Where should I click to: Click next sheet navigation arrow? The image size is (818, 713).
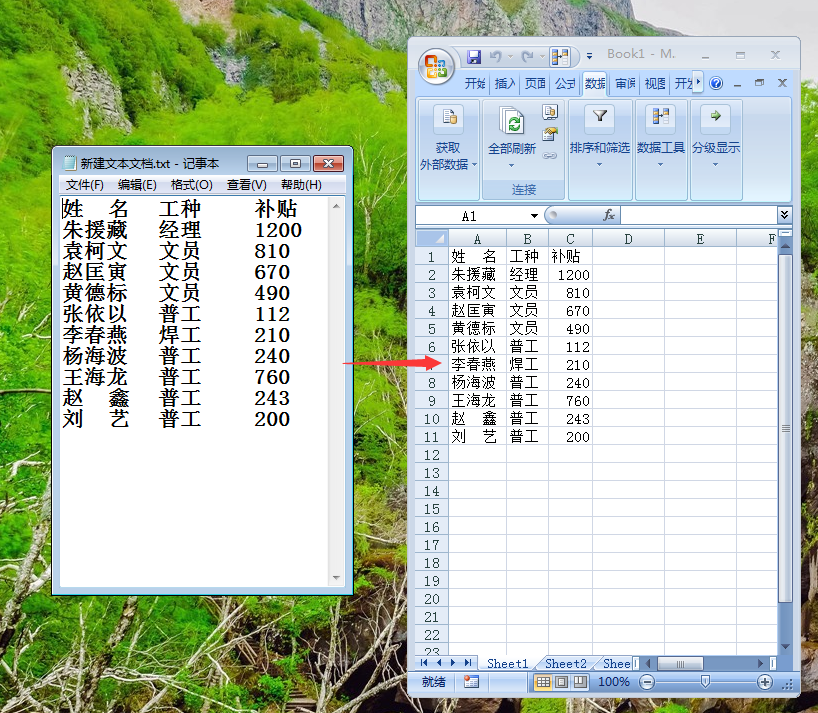click(x=453, y=662)
